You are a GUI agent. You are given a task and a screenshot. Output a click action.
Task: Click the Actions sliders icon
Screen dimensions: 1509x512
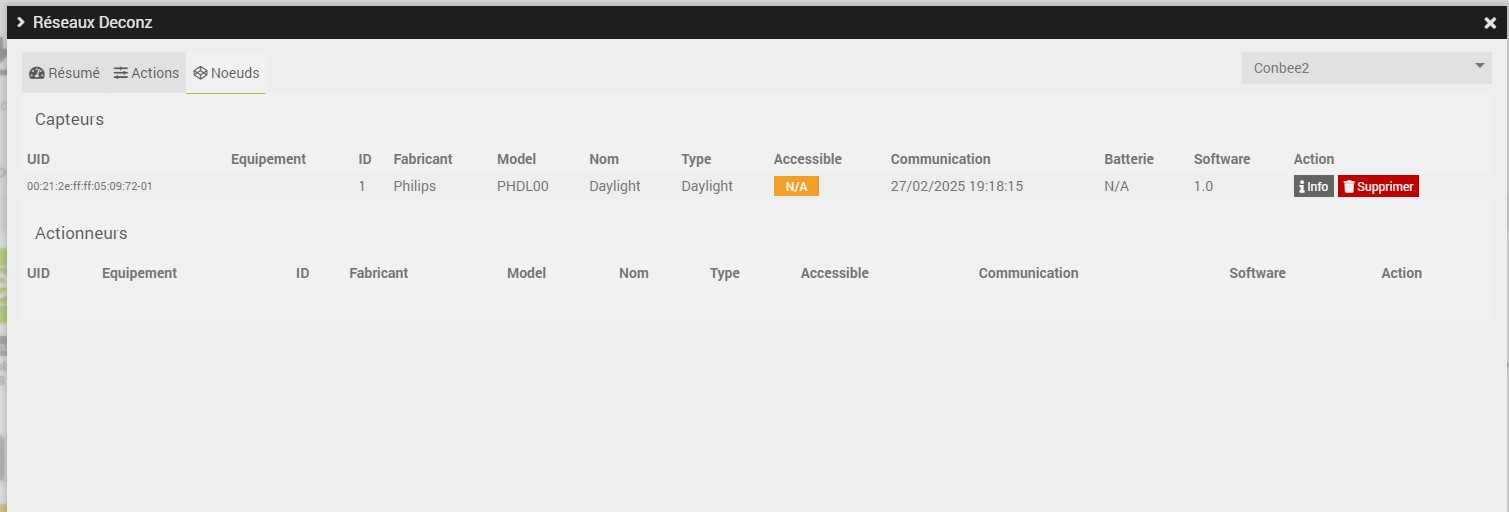tap(121, 73)
